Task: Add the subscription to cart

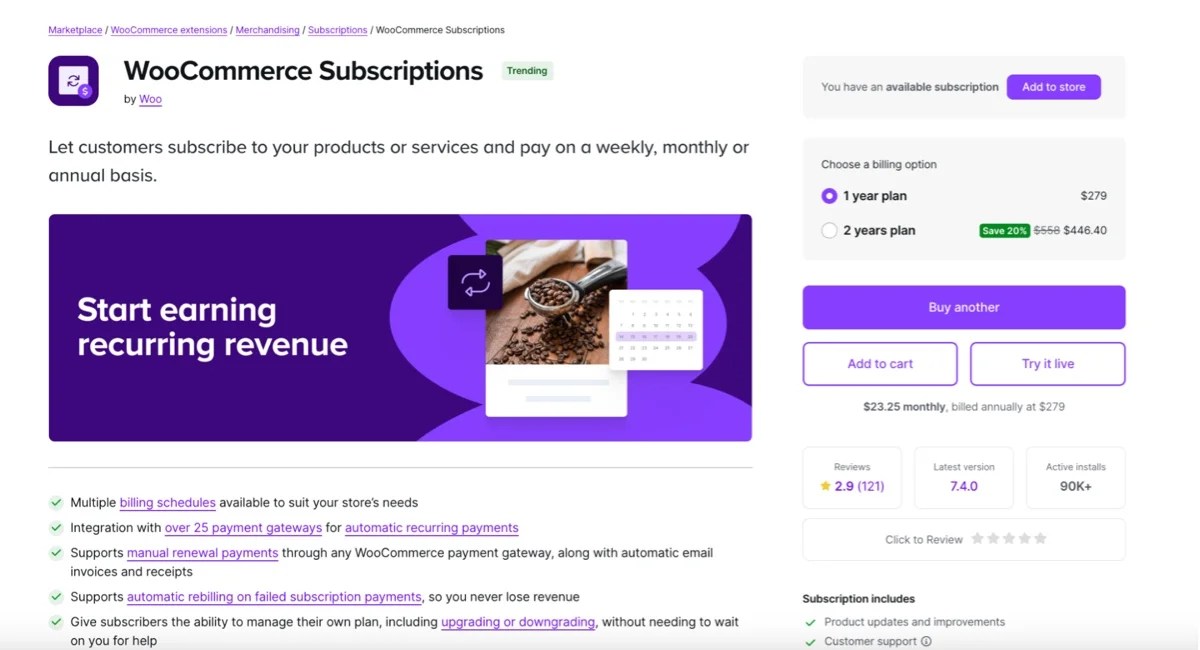Action: (879, 363)
